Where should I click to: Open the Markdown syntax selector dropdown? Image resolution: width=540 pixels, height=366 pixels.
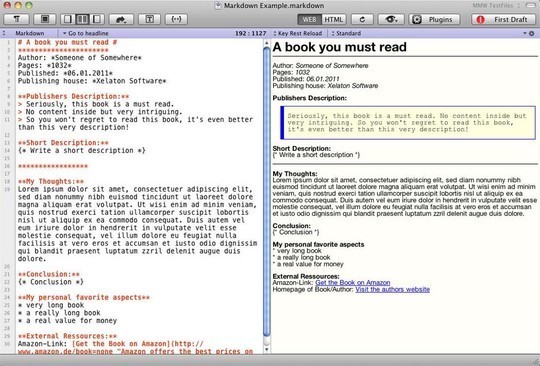27,33
